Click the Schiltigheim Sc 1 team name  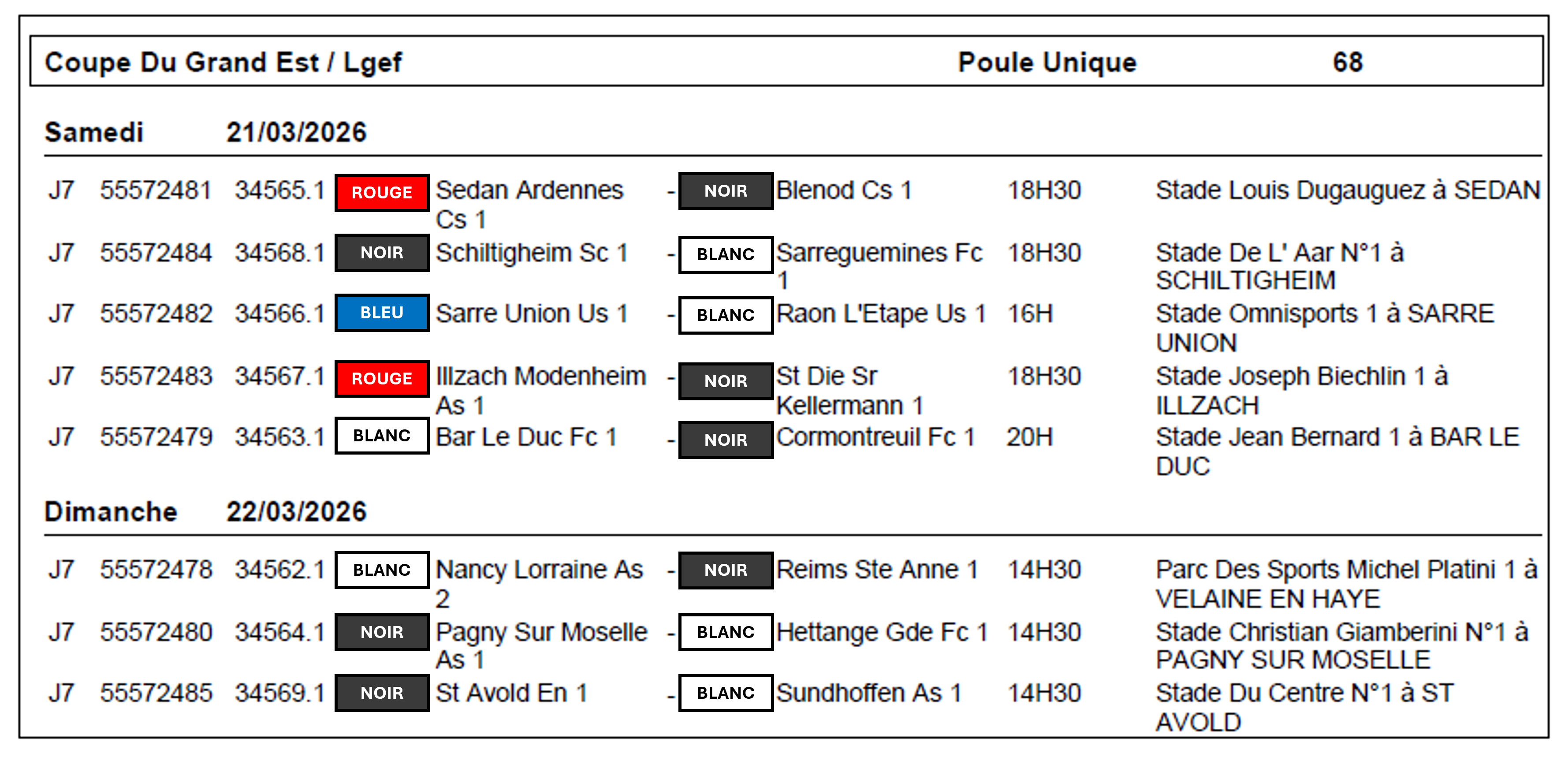point(531,254)
